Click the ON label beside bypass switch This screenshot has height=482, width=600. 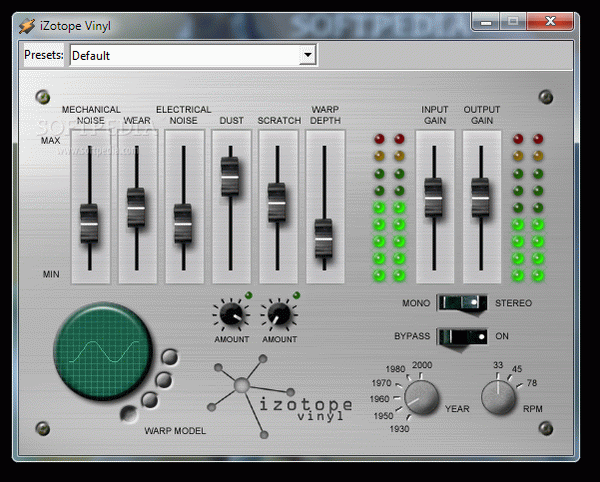(x=502, y=336)
